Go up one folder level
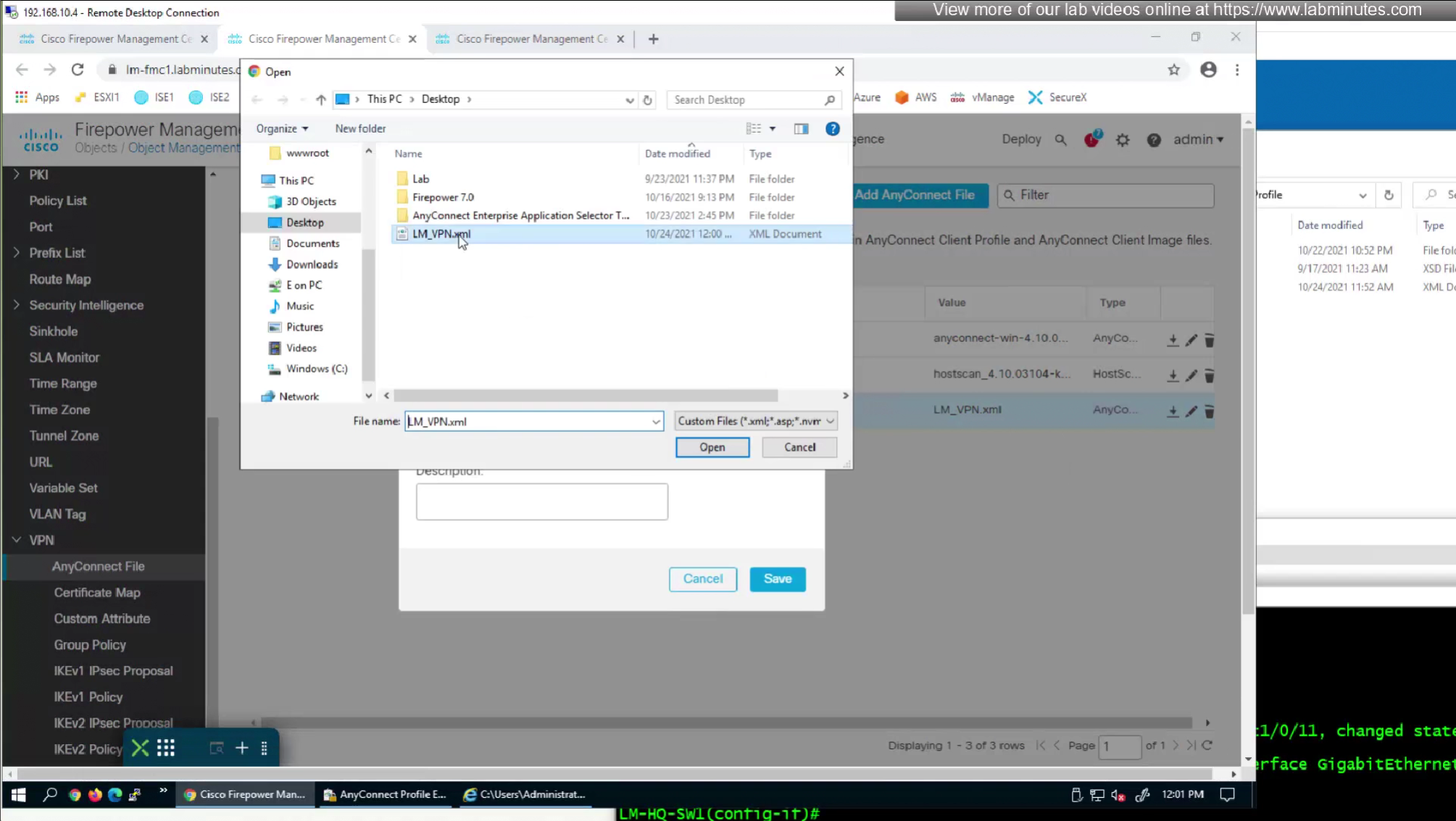This screenshot has width=1456, height=821. 321,100
